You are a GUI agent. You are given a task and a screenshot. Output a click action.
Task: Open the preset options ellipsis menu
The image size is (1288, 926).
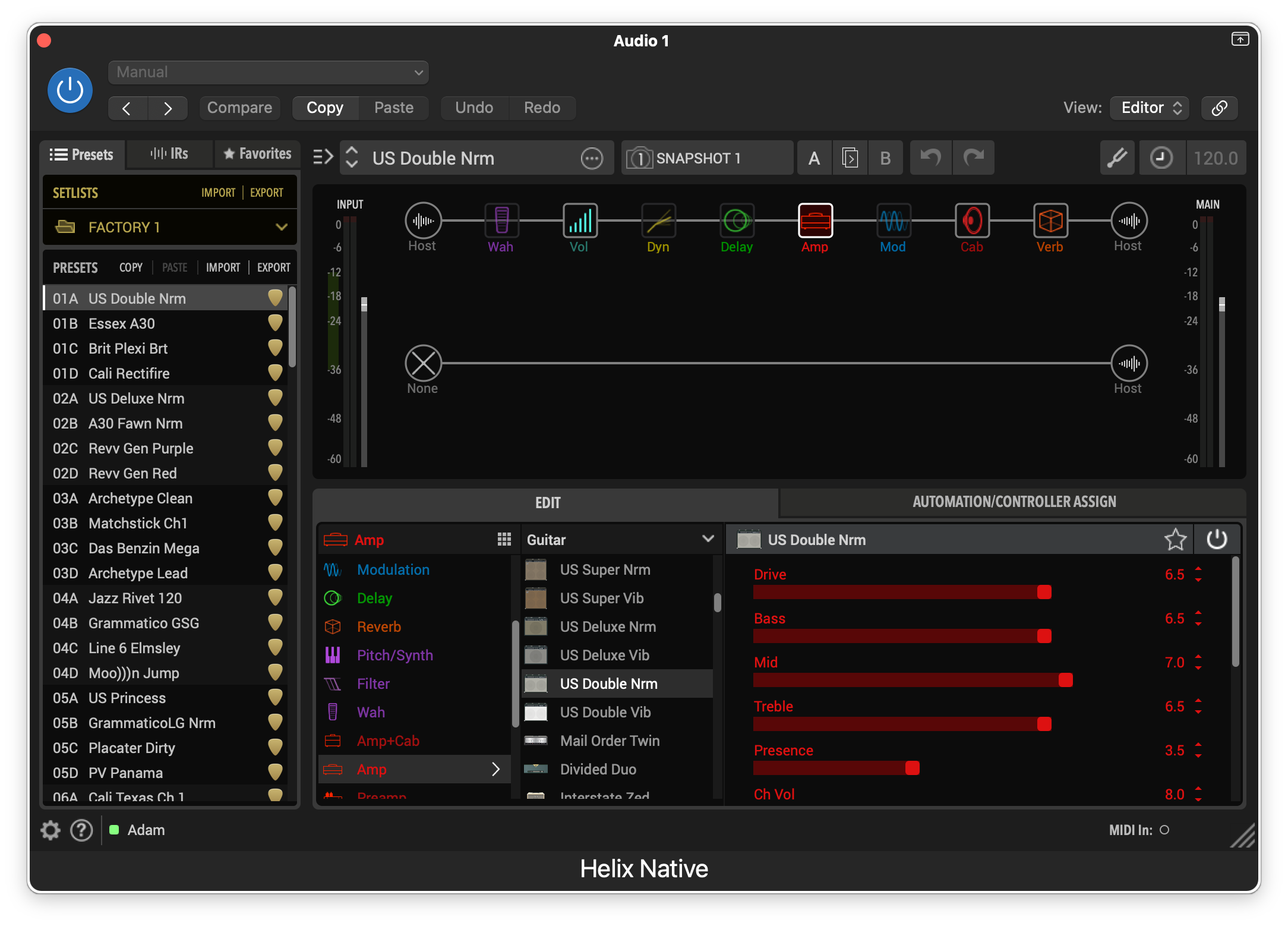(x=592, y=158)
